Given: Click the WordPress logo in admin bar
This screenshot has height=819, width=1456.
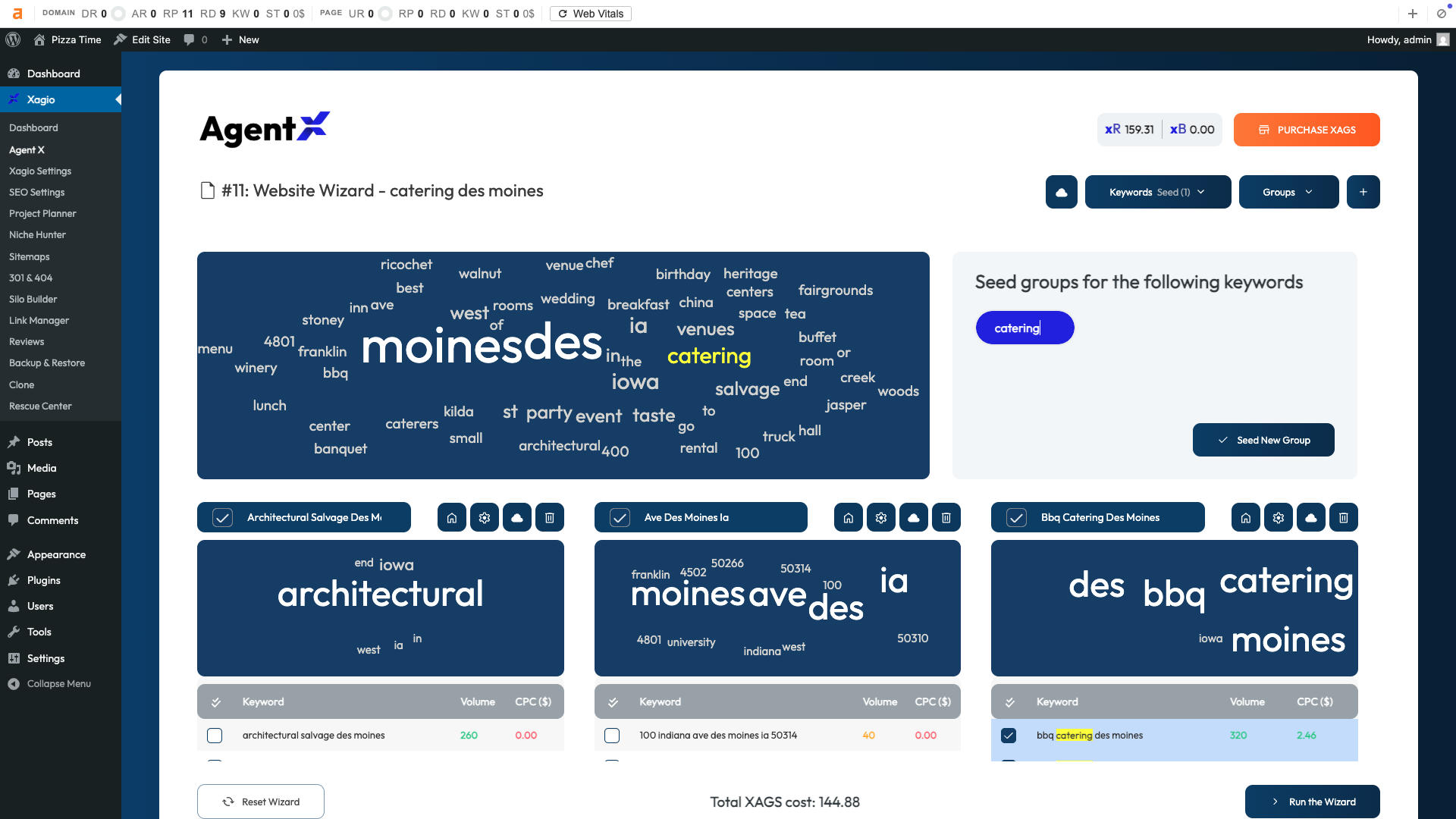Looking at the screenshot, I should (13, 39).
